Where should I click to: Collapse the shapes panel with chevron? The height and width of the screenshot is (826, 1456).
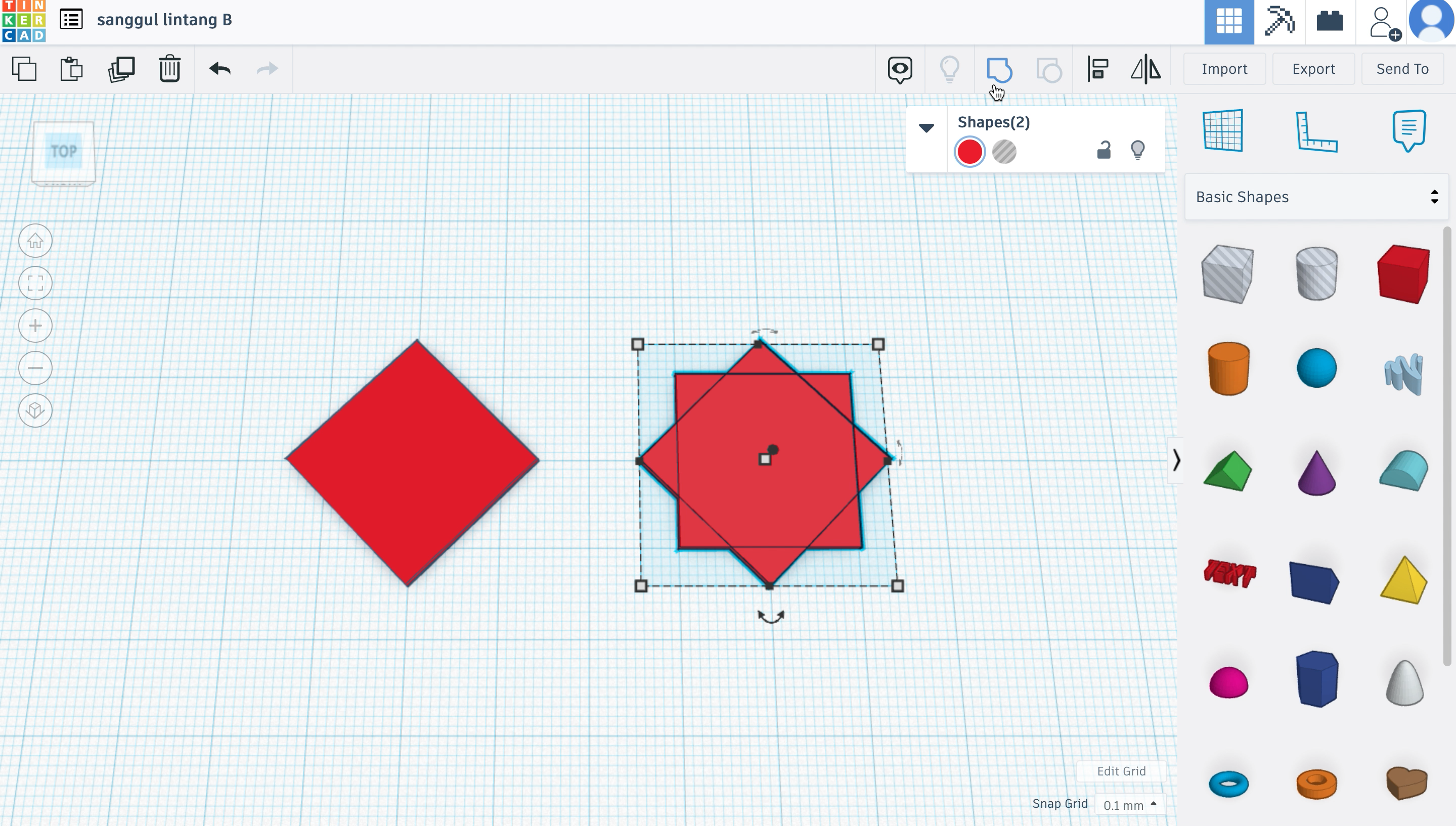coord(1176,460)
